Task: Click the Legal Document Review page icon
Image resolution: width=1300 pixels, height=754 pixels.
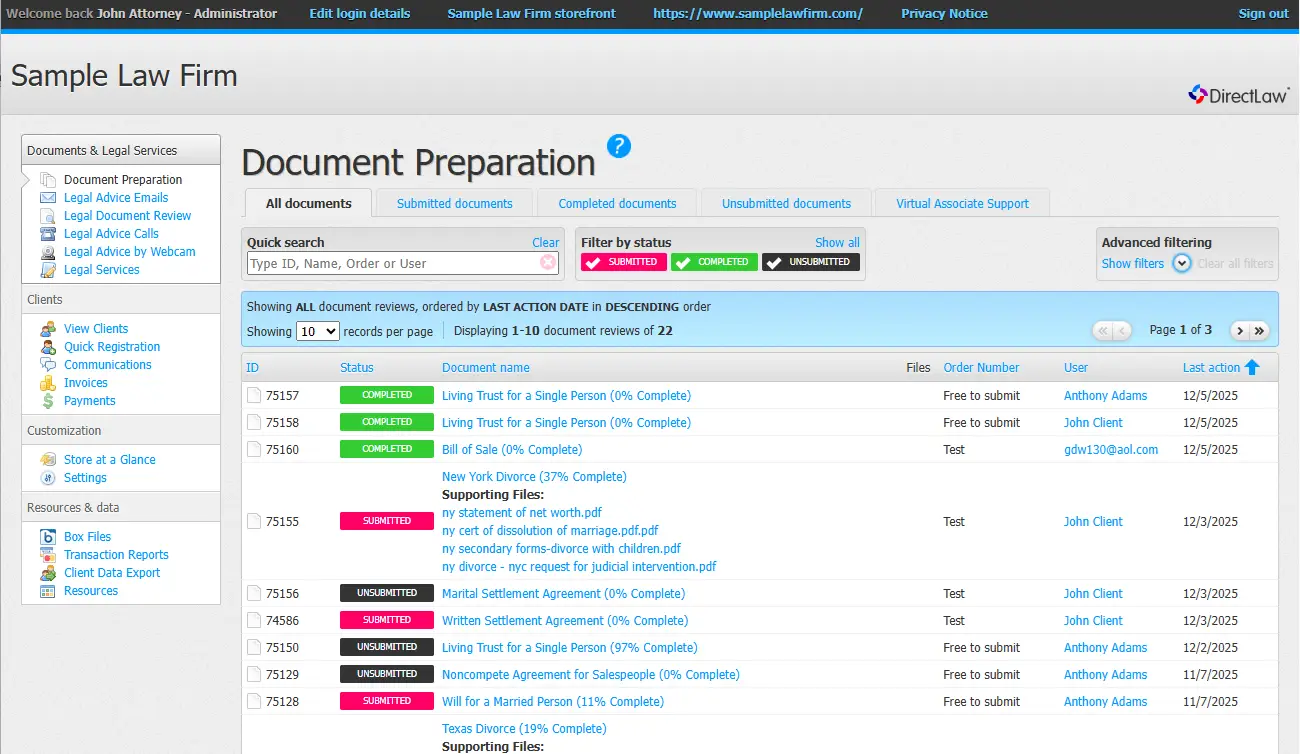Action: (47, 215)
